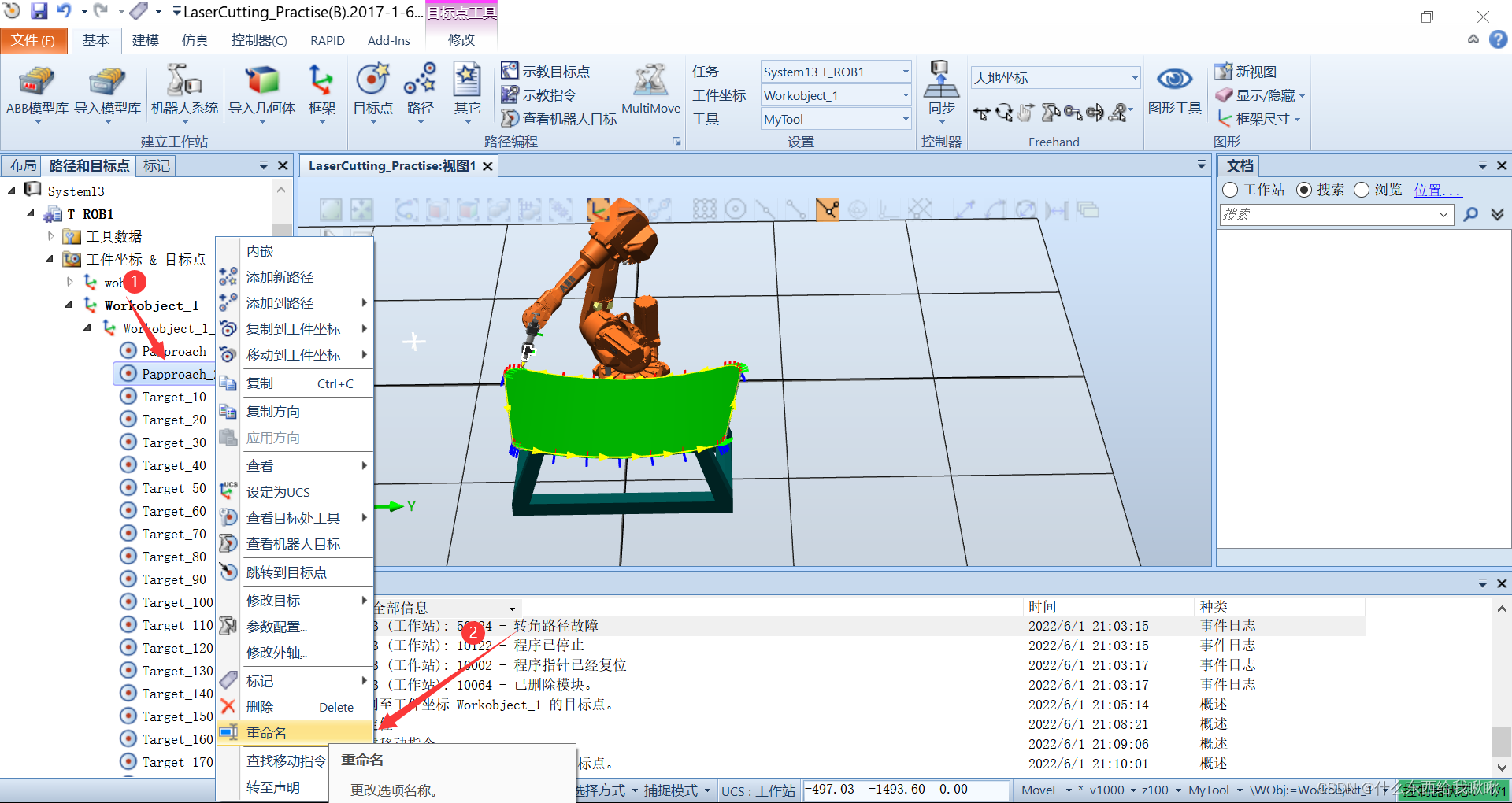Select 删除 in context menu

tap(295, 707)
